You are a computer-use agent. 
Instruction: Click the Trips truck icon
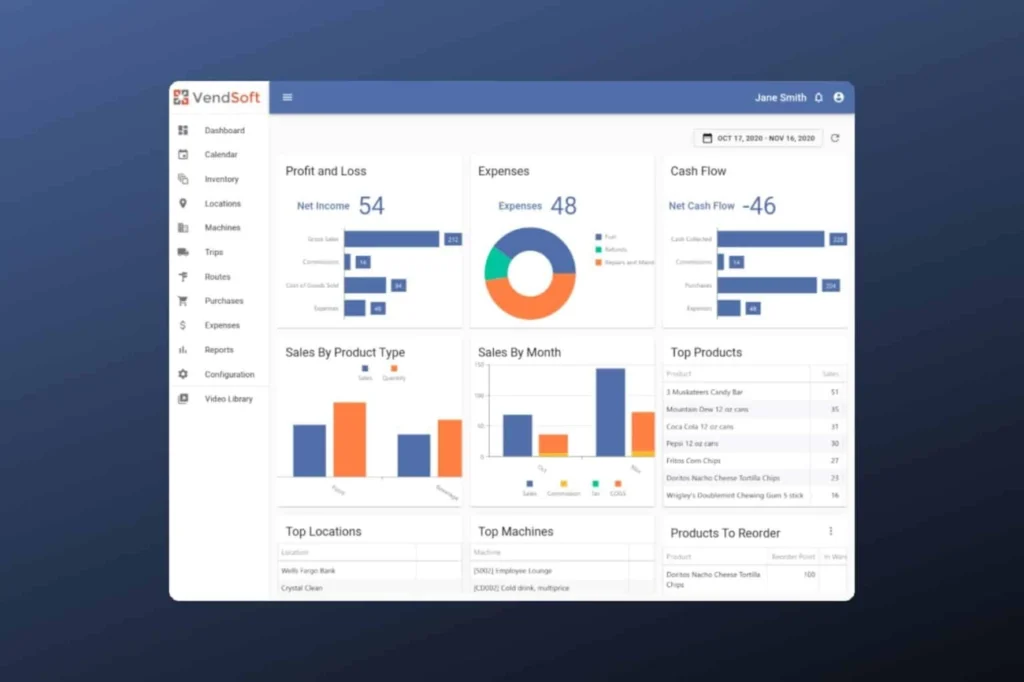(x=183, y=252)
